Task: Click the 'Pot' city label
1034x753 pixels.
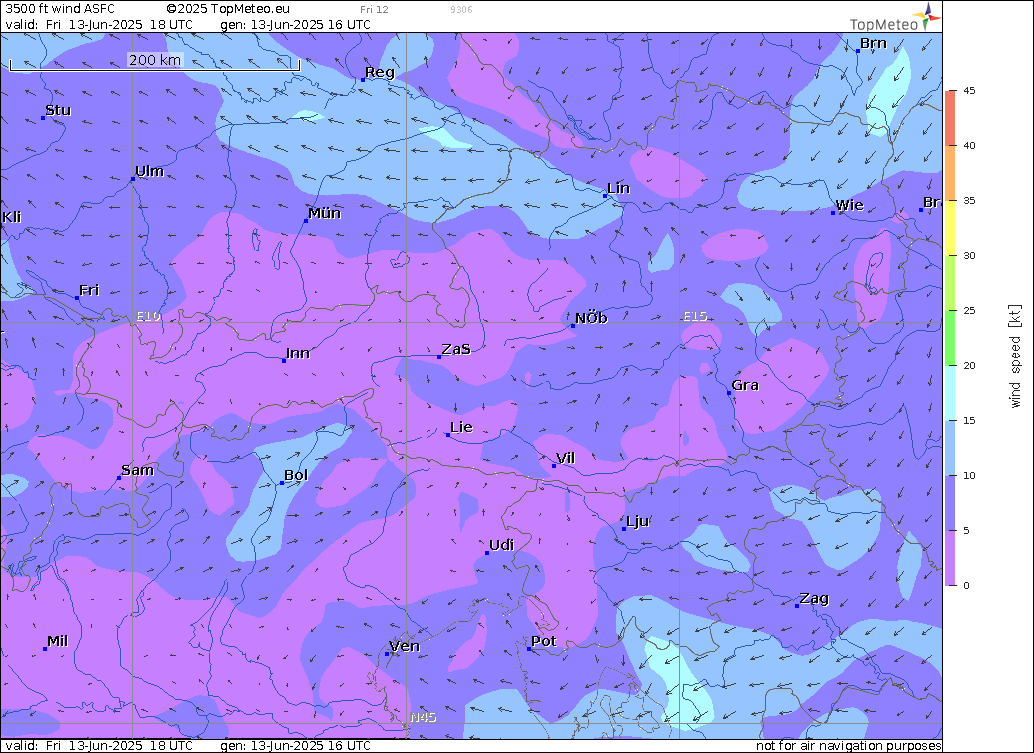Action: pos(544,641)
